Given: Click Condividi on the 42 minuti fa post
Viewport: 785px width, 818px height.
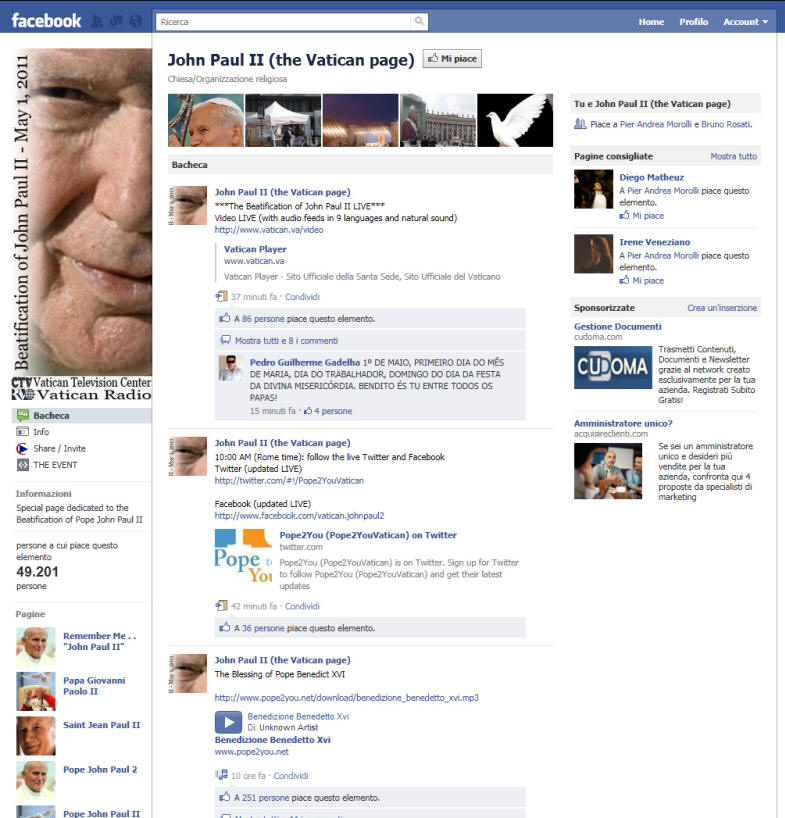Looking at the screenshot, I should (x=302, y=606).
